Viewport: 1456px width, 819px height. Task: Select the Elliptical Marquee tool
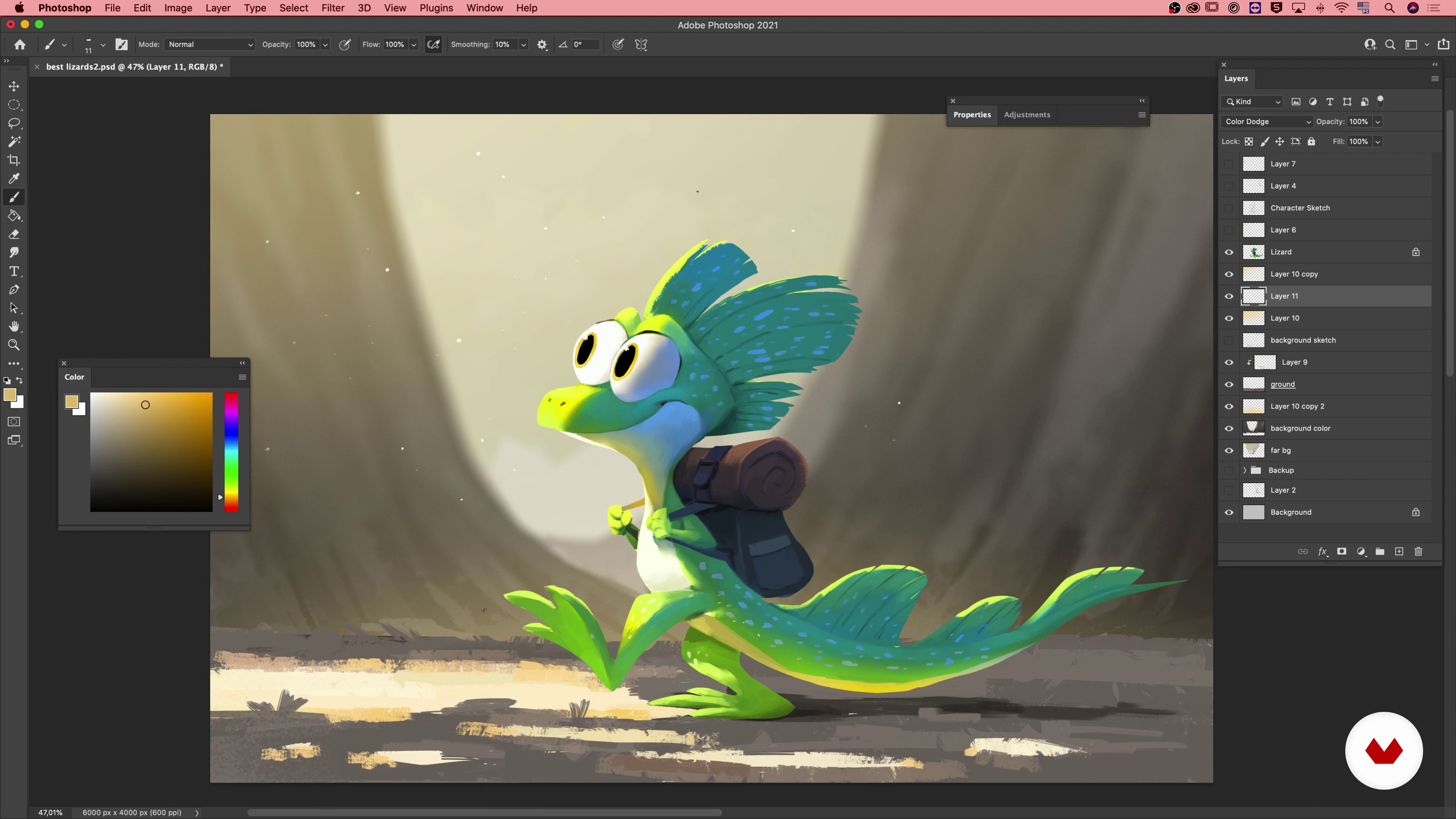[x=14, y=105]
